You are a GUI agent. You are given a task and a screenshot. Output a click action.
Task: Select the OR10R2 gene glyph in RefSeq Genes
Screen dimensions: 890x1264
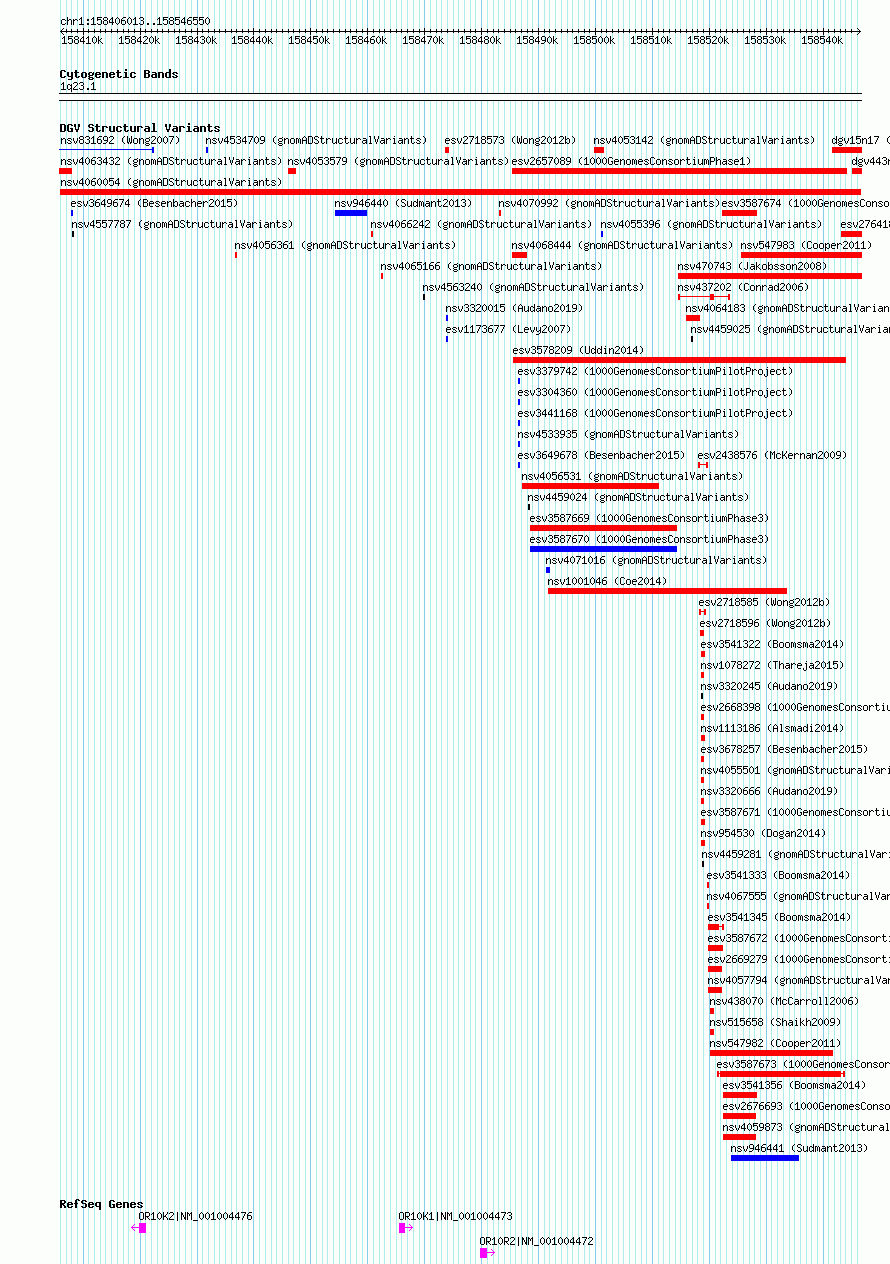pos(488,1252)
